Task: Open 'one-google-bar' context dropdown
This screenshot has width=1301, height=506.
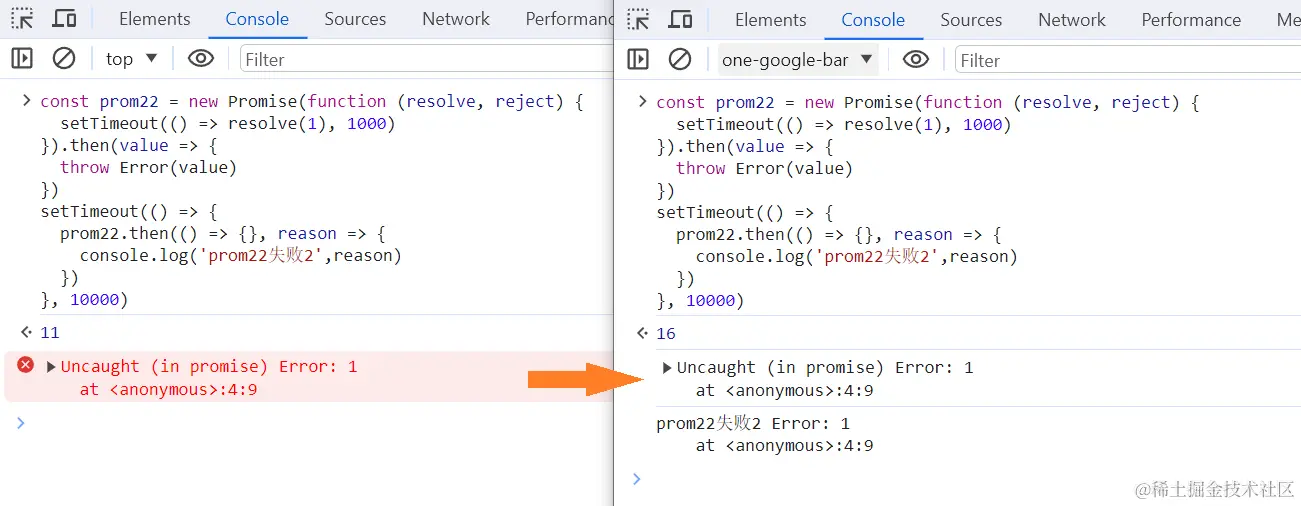Action: click(798, 60)
